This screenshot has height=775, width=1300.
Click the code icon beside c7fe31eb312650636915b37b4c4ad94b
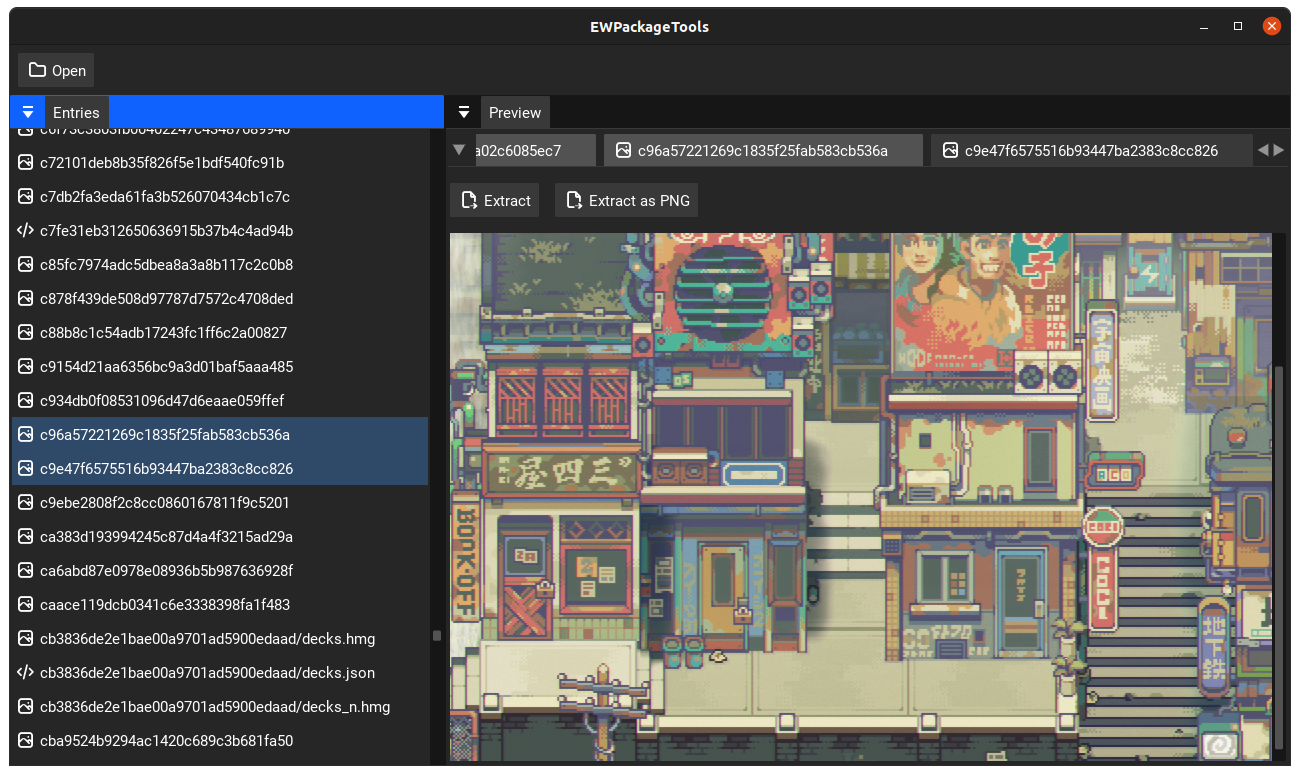click(26, 230)
